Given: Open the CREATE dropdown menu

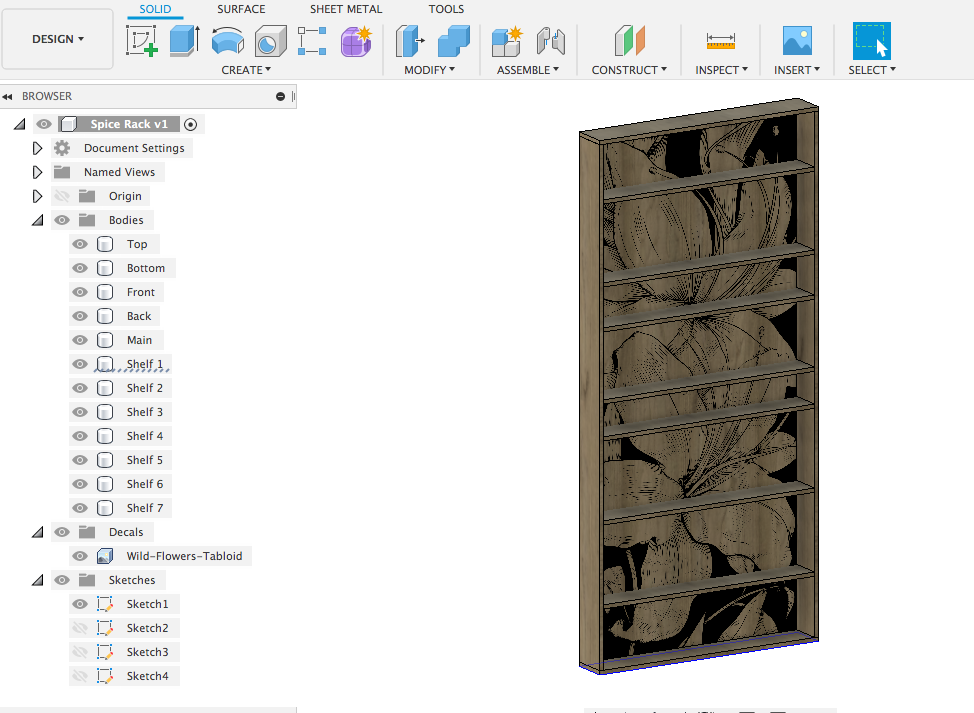Looking at the screenshot, I should point(246,70).
